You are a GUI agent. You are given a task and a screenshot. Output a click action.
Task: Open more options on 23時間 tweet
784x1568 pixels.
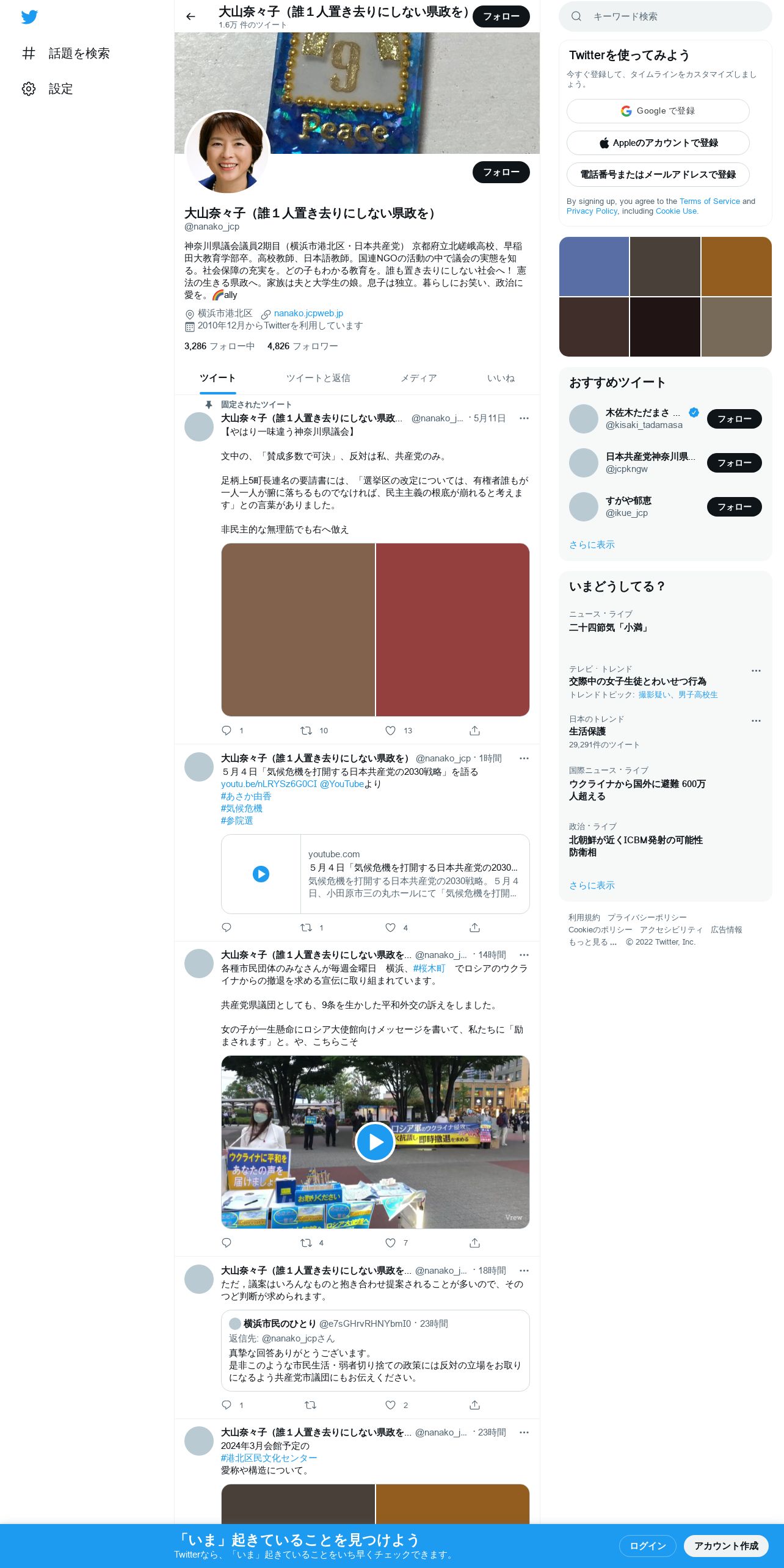coord(524,1432)
